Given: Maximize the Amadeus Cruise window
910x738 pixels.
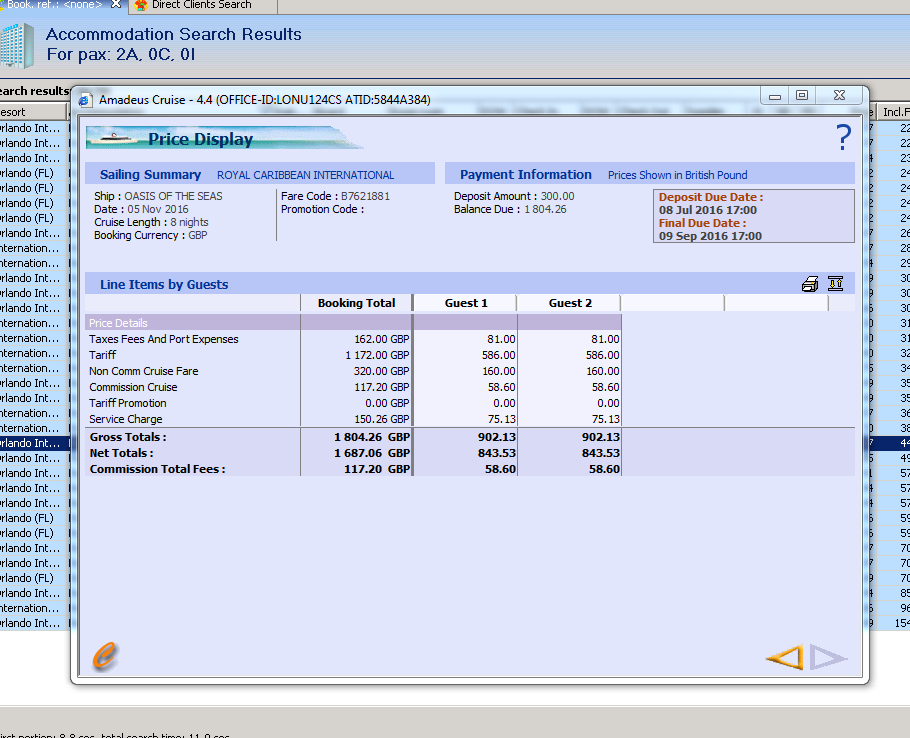Looking at the screenshot, I should [801, 96].
